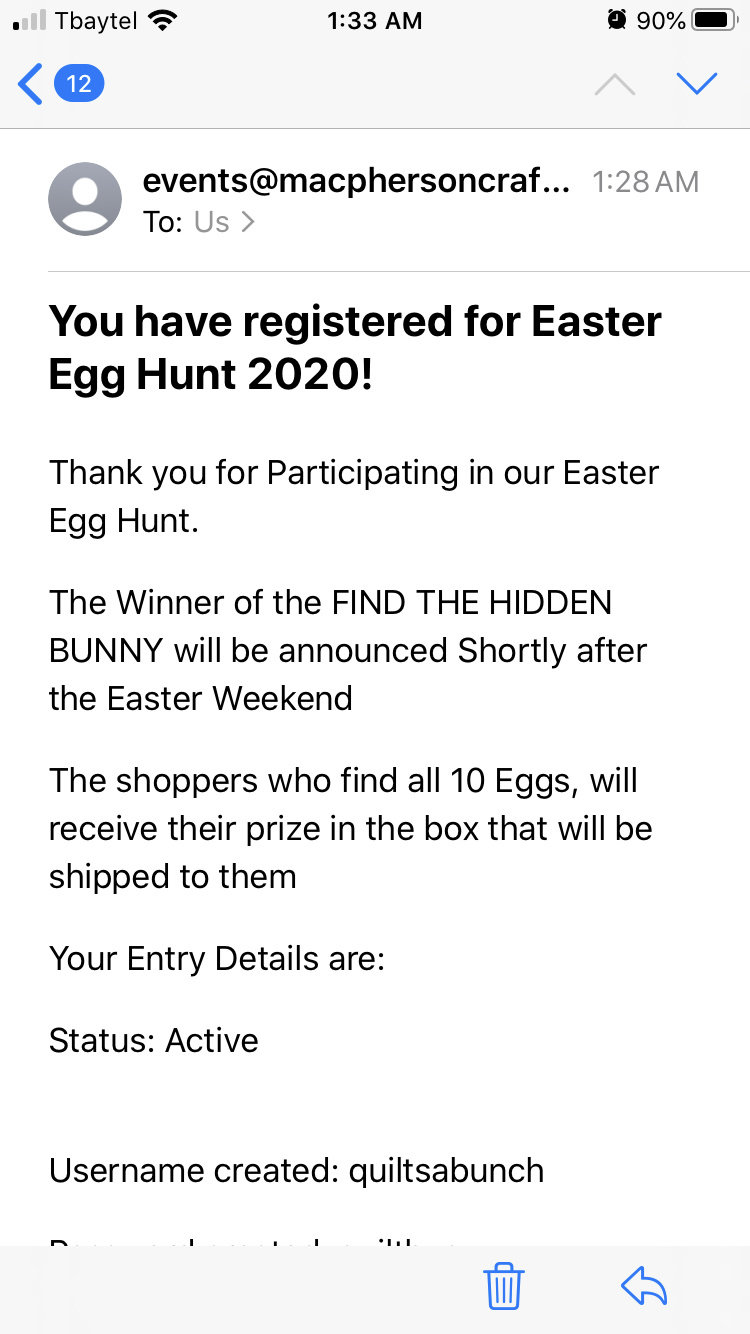The image size is (750, 1334).
Task: Tap the sender's gray avatar icon
Action: pyautogui.click(x=85, y=199)
